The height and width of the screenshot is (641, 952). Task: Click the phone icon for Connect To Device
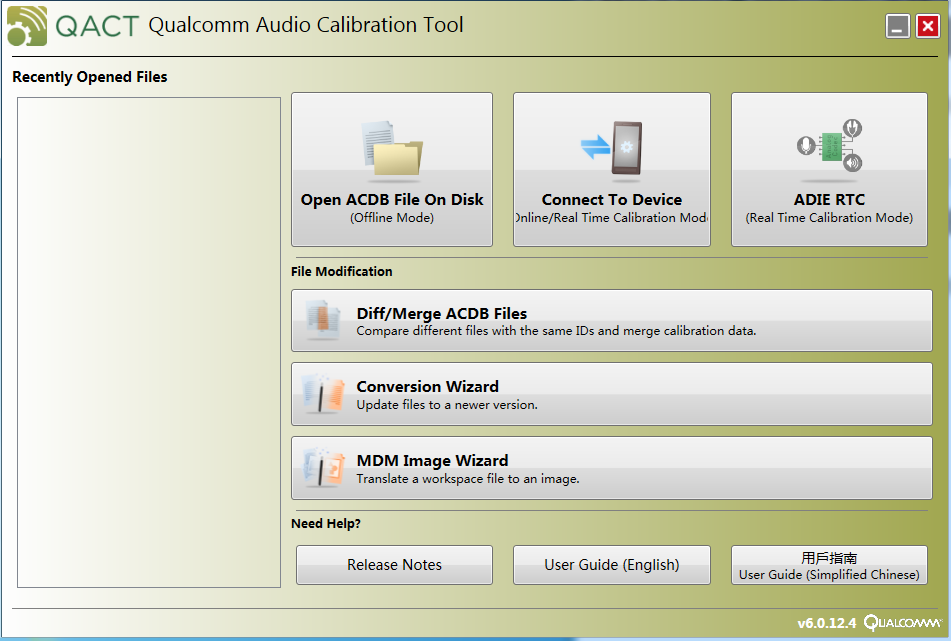click(627, 148)
